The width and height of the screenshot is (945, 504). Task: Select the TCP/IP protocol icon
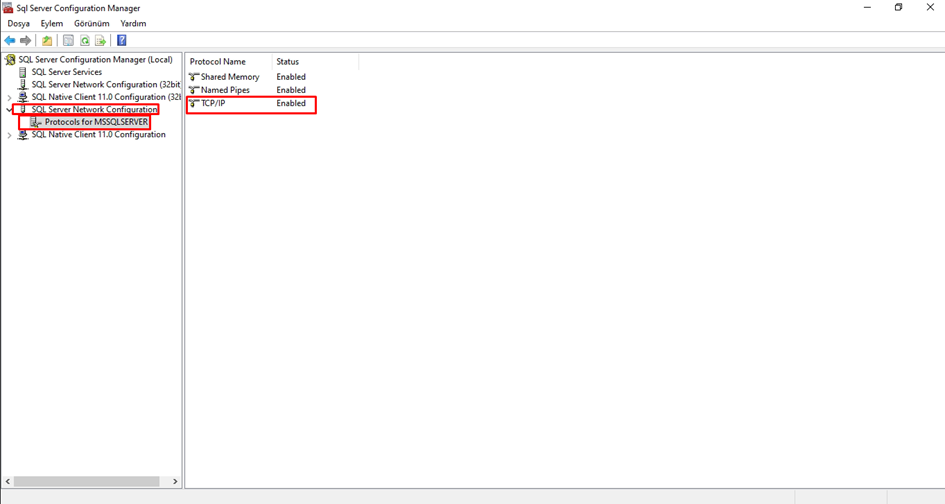pos(194,104)
